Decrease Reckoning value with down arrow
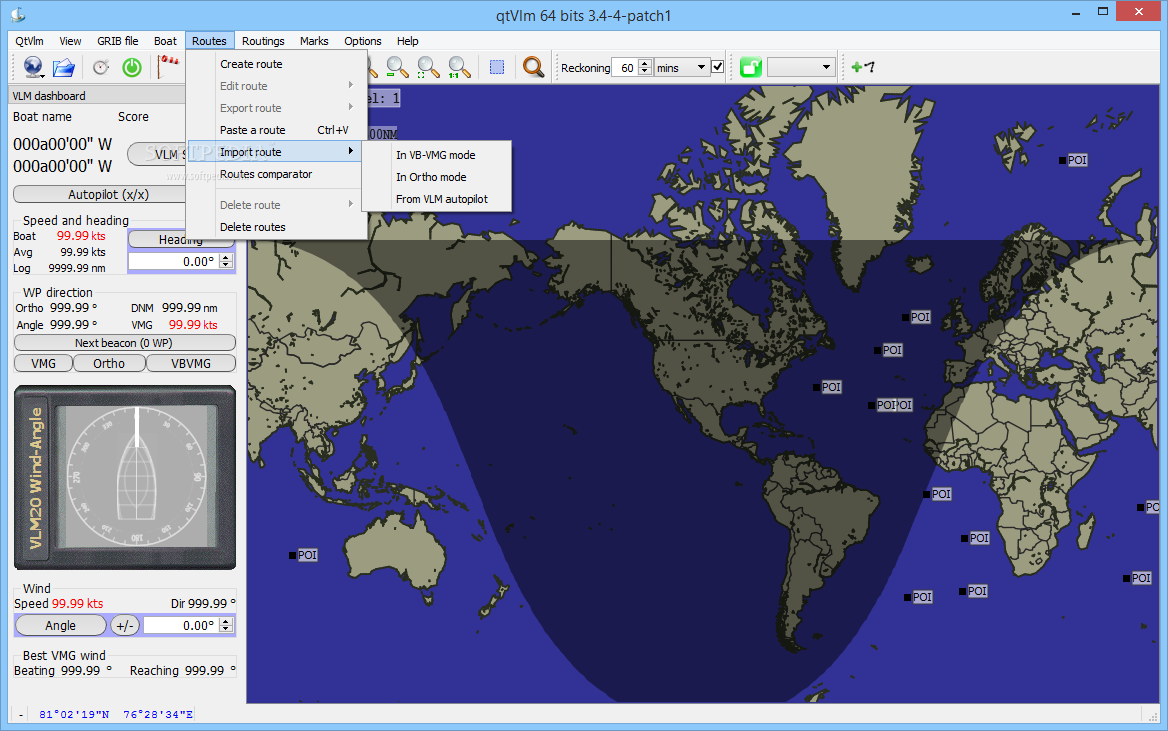The image size is (1168, 731). click(645, 72)
